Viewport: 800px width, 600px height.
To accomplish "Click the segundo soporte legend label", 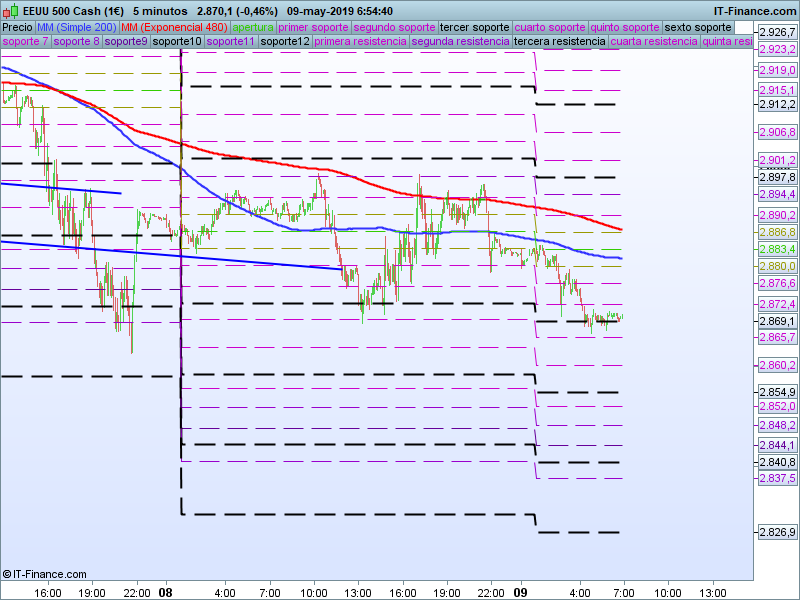I will tap(394, 27).
